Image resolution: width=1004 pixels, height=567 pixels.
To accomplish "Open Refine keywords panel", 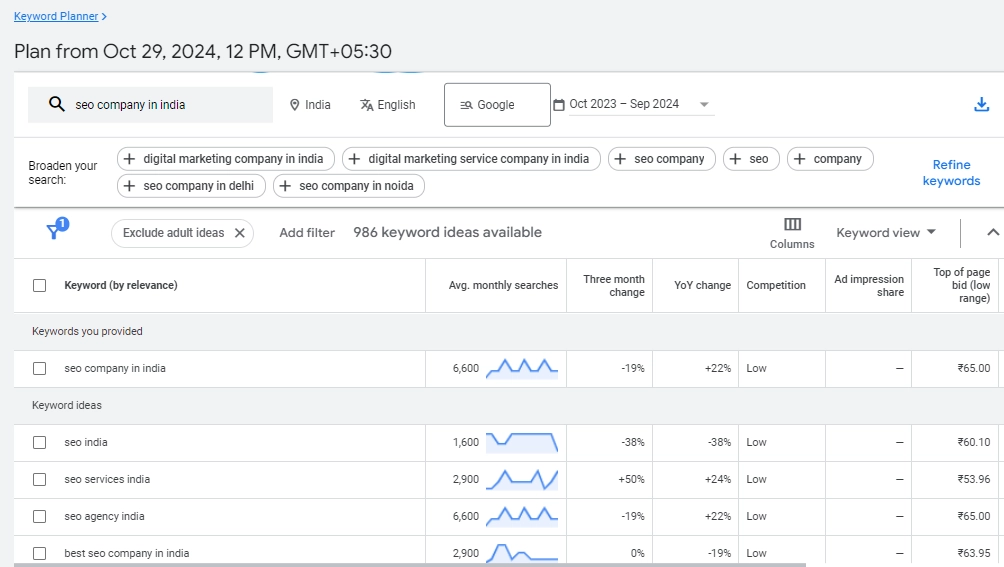I will (x=951, y=173).
